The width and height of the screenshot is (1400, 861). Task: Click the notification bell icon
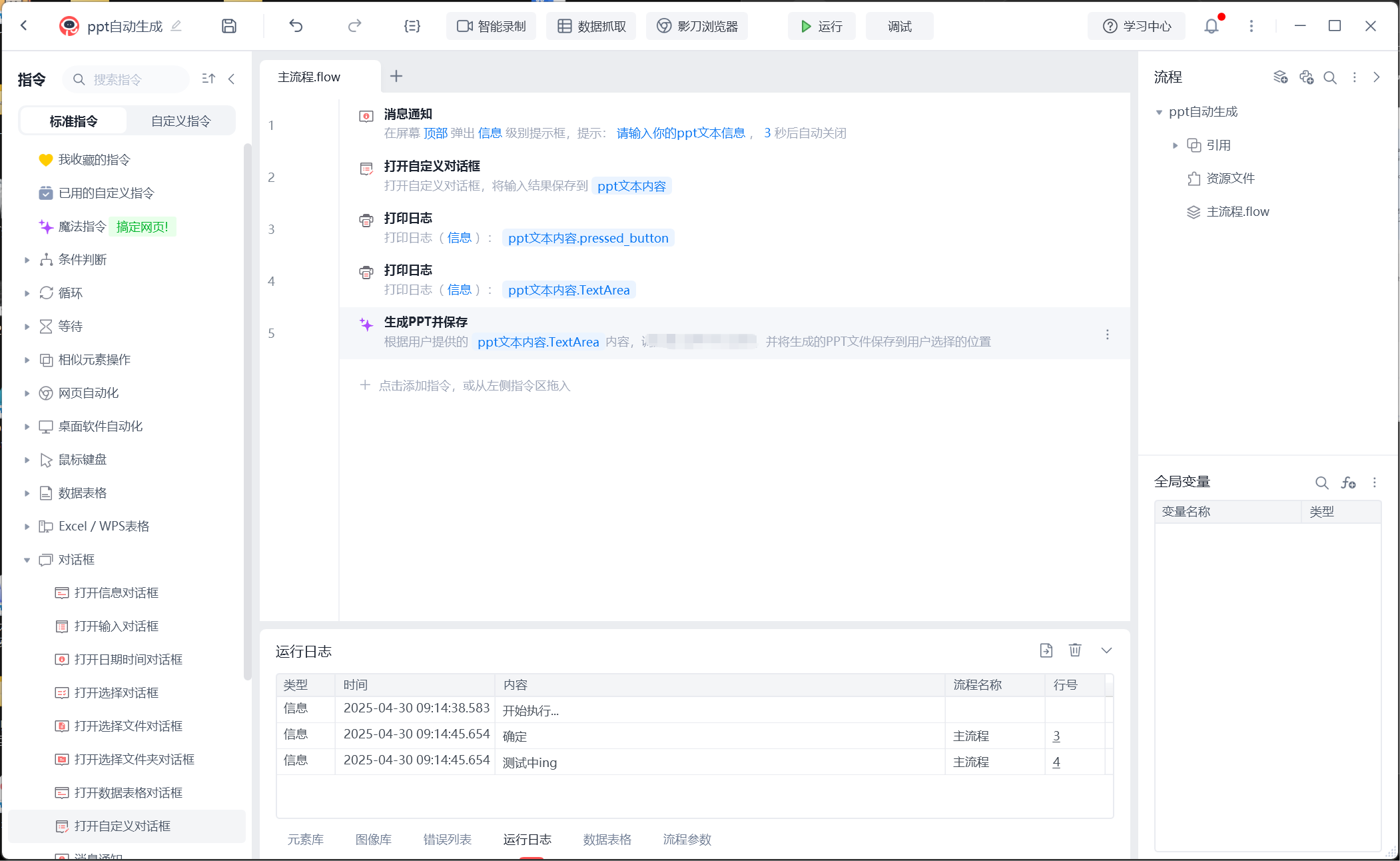tap(1211, 26)
